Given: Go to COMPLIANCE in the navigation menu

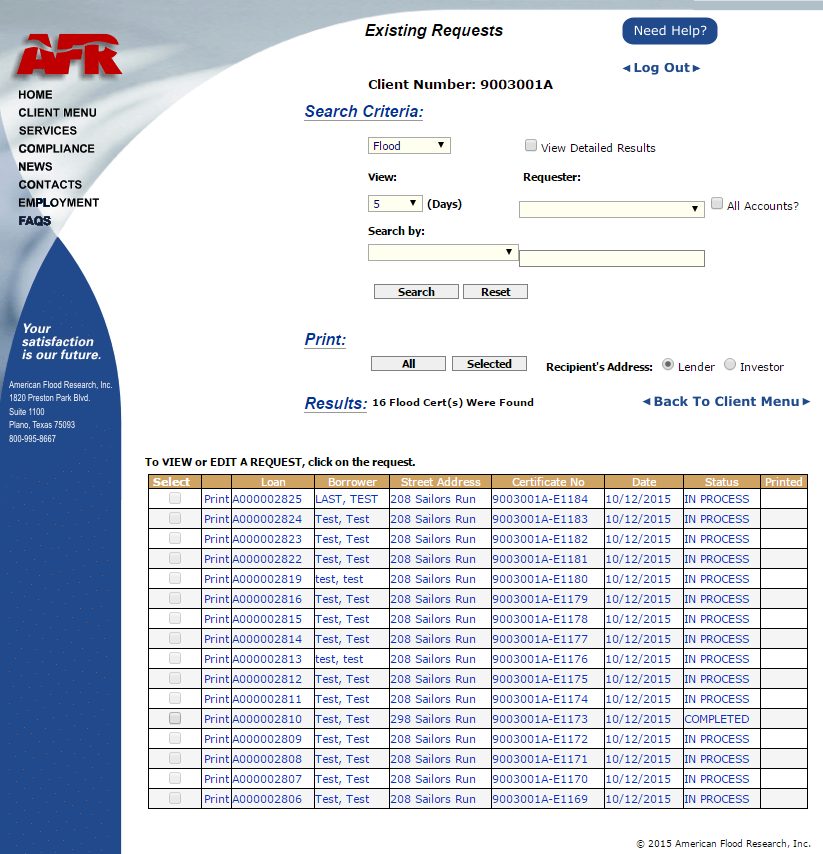Looking at the screenshot, I should tap(56, 148).
